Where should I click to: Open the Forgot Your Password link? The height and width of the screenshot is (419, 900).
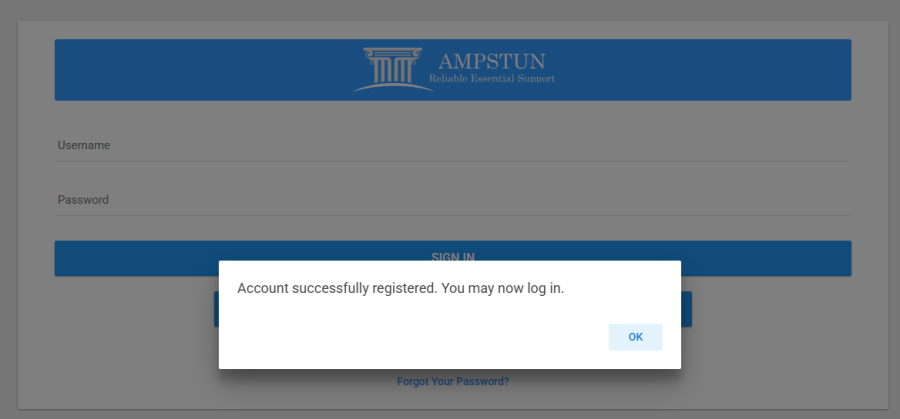click(453, 382)
